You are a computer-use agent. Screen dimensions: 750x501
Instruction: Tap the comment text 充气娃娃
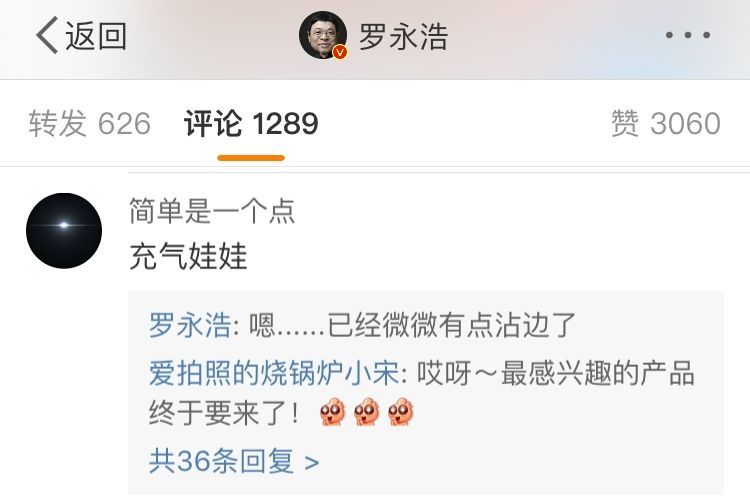pyautogui.click(x=188, y=256)
